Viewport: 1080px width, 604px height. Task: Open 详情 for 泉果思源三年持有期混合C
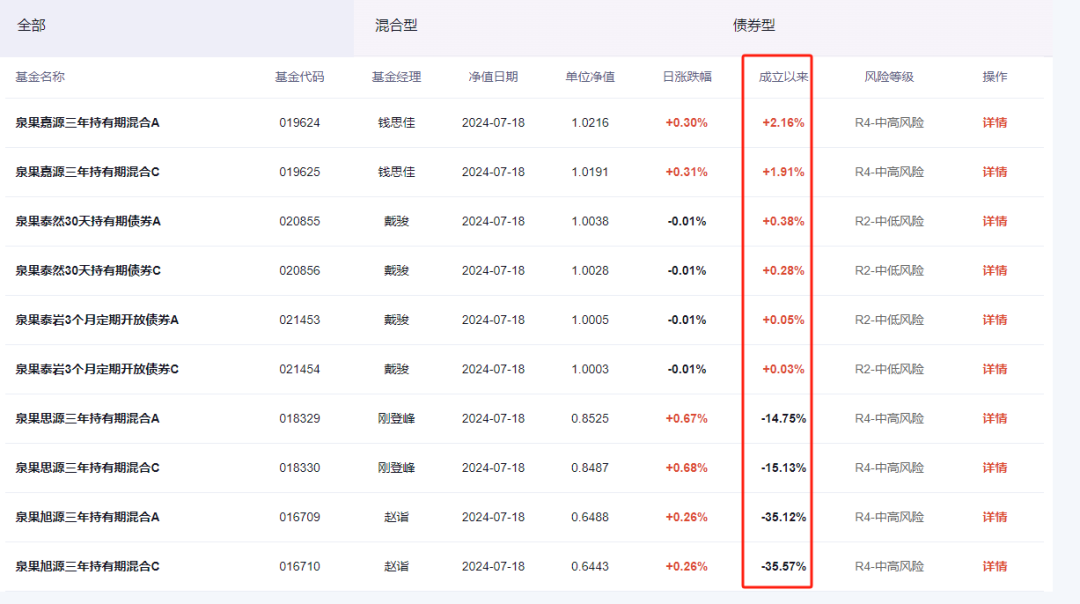[x=995, y=468]
